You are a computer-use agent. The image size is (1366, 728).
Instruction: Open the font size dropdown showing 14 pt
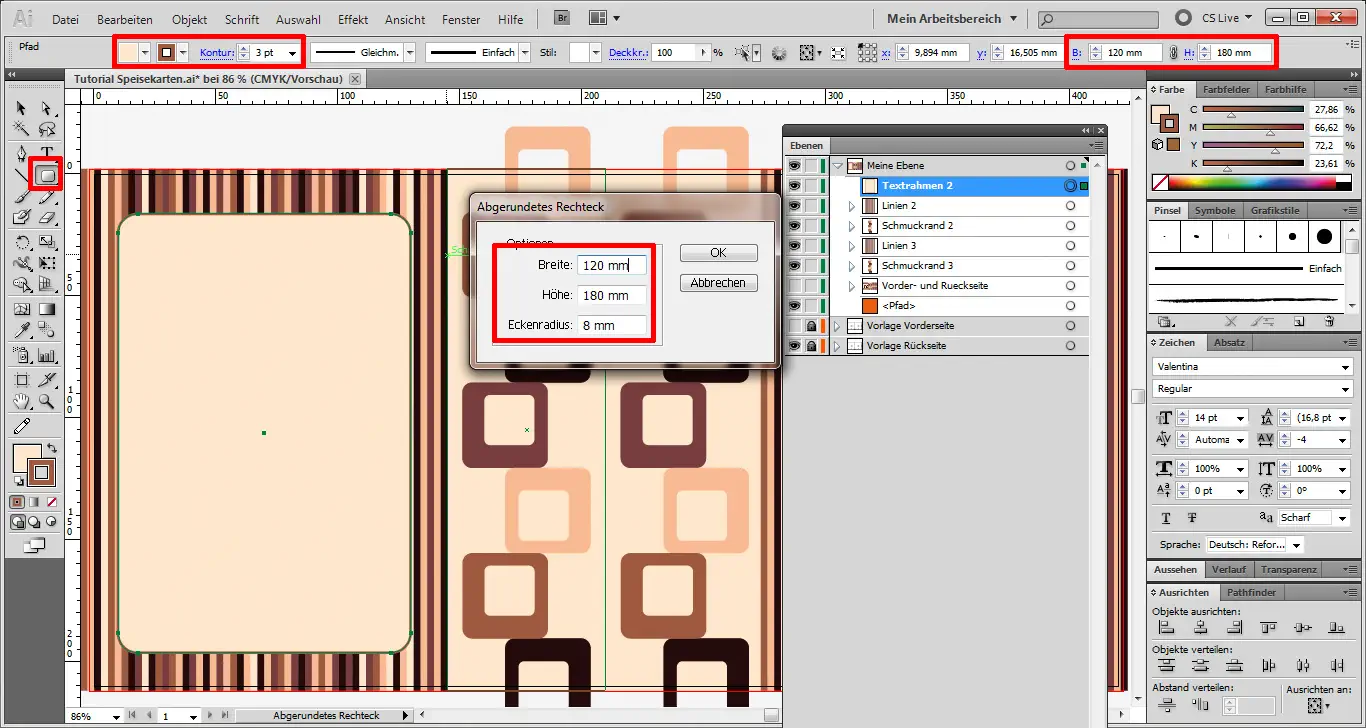1239,417
